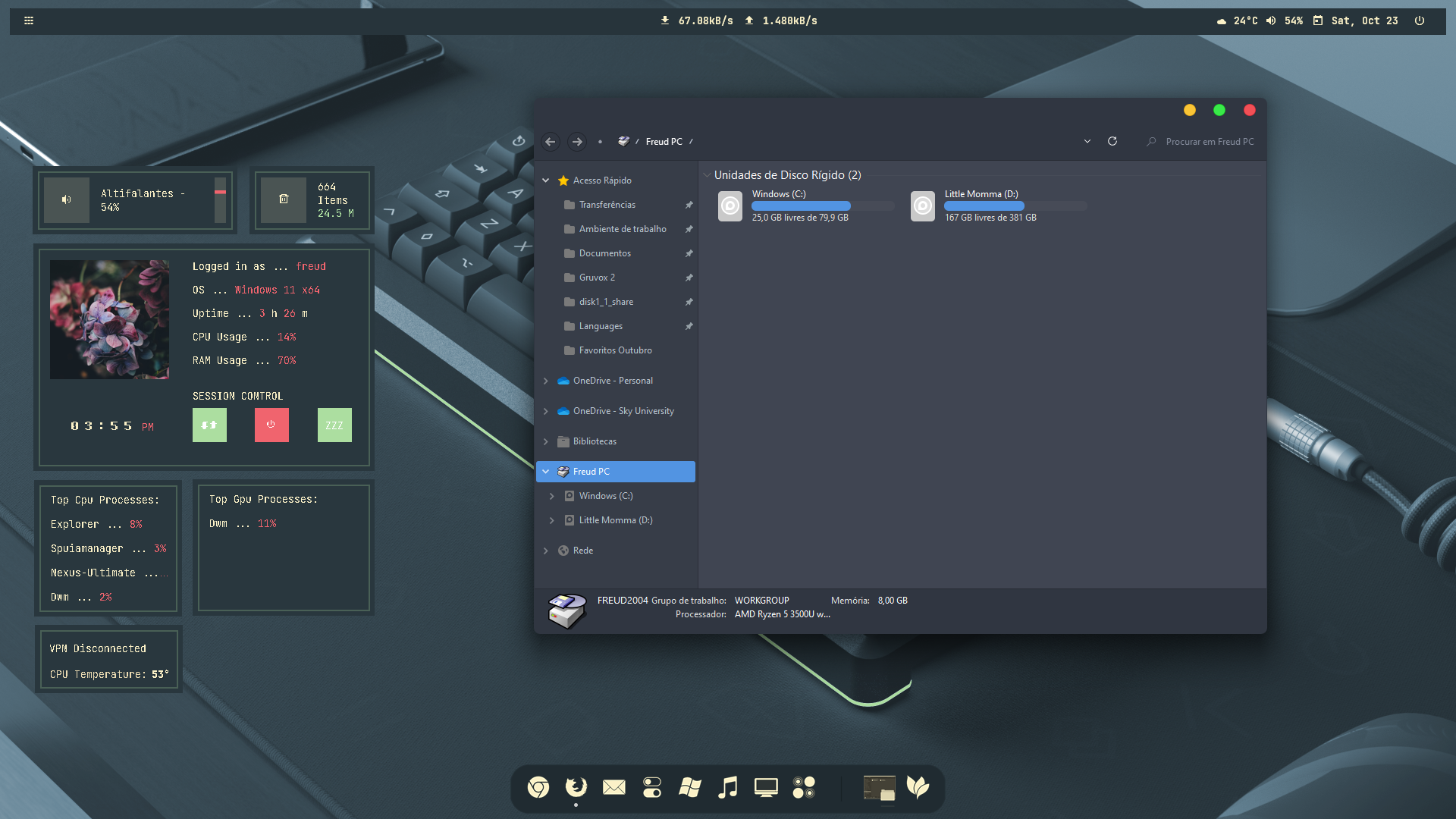Screen dimensions: 1456x819
Task: Go back with the Explorer back arrow
Action: (x=551, y=142)
